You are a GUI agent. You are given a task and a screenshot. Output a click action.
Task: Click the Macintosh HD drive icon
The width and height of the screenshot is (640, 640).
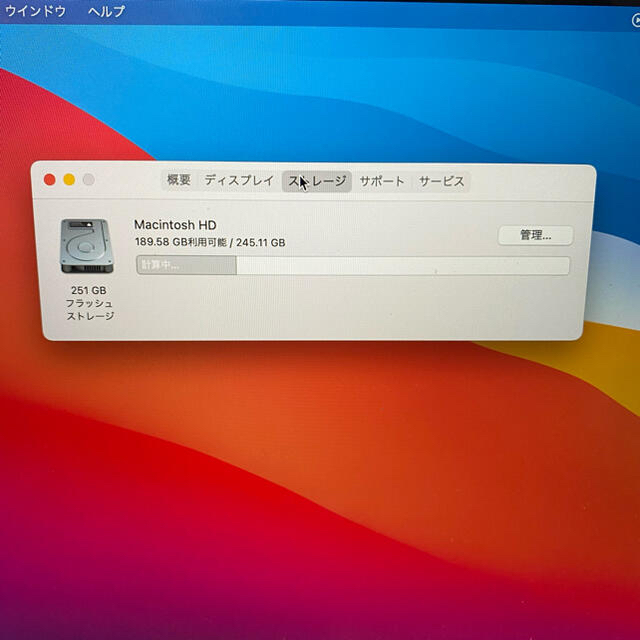(x=86, y=246)
